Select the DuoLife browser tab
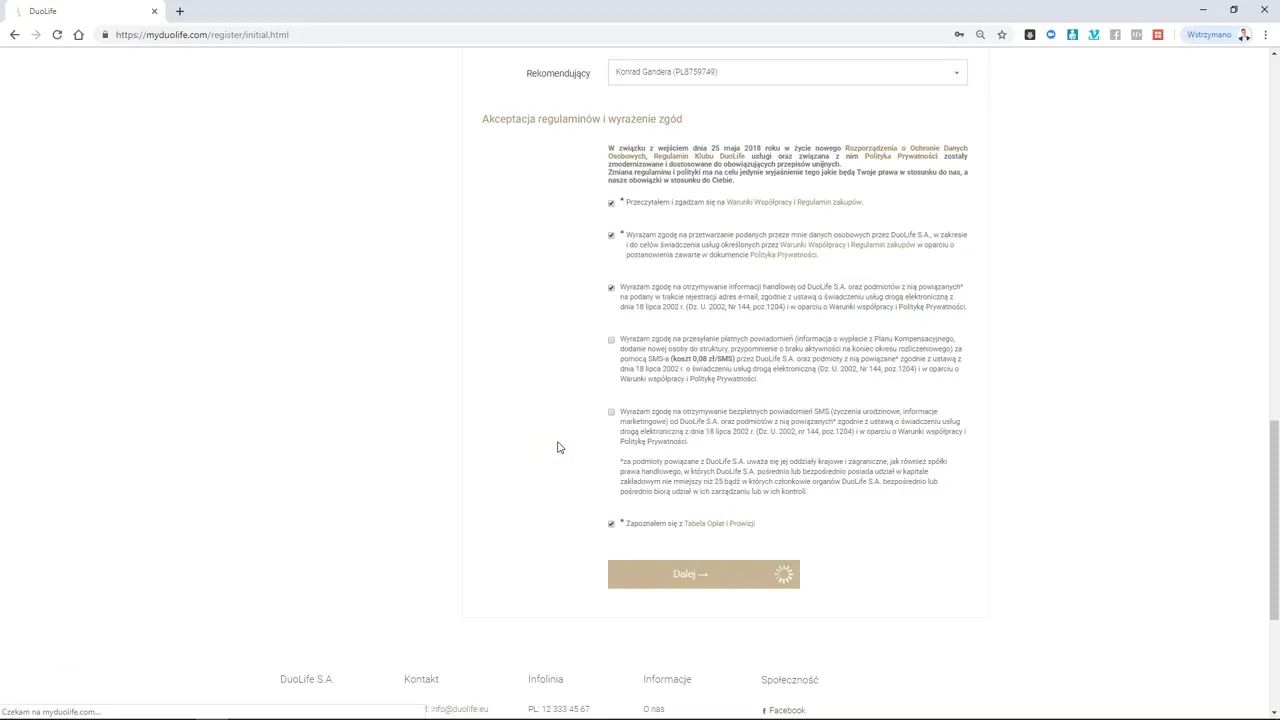1280x720 pixels. [84, 11]
